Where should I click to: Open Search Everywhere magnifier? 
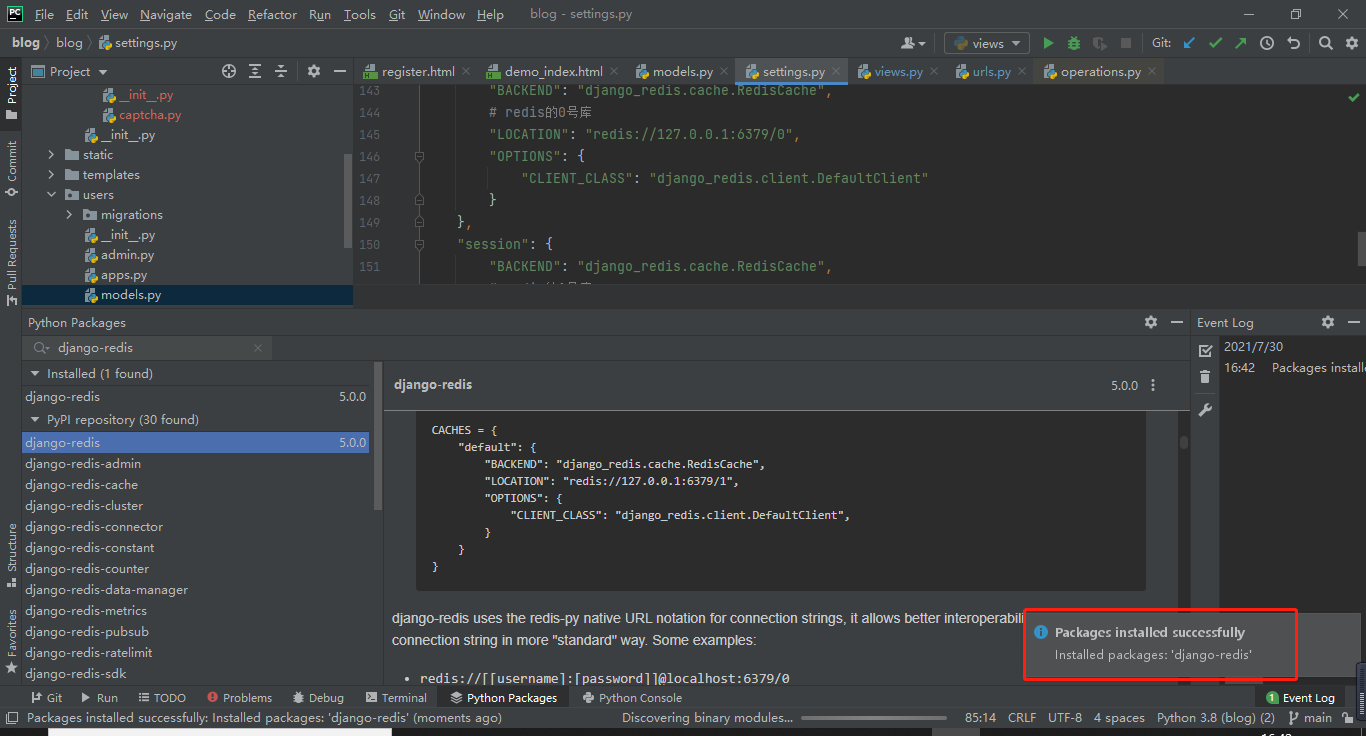tap(1325, 43)
